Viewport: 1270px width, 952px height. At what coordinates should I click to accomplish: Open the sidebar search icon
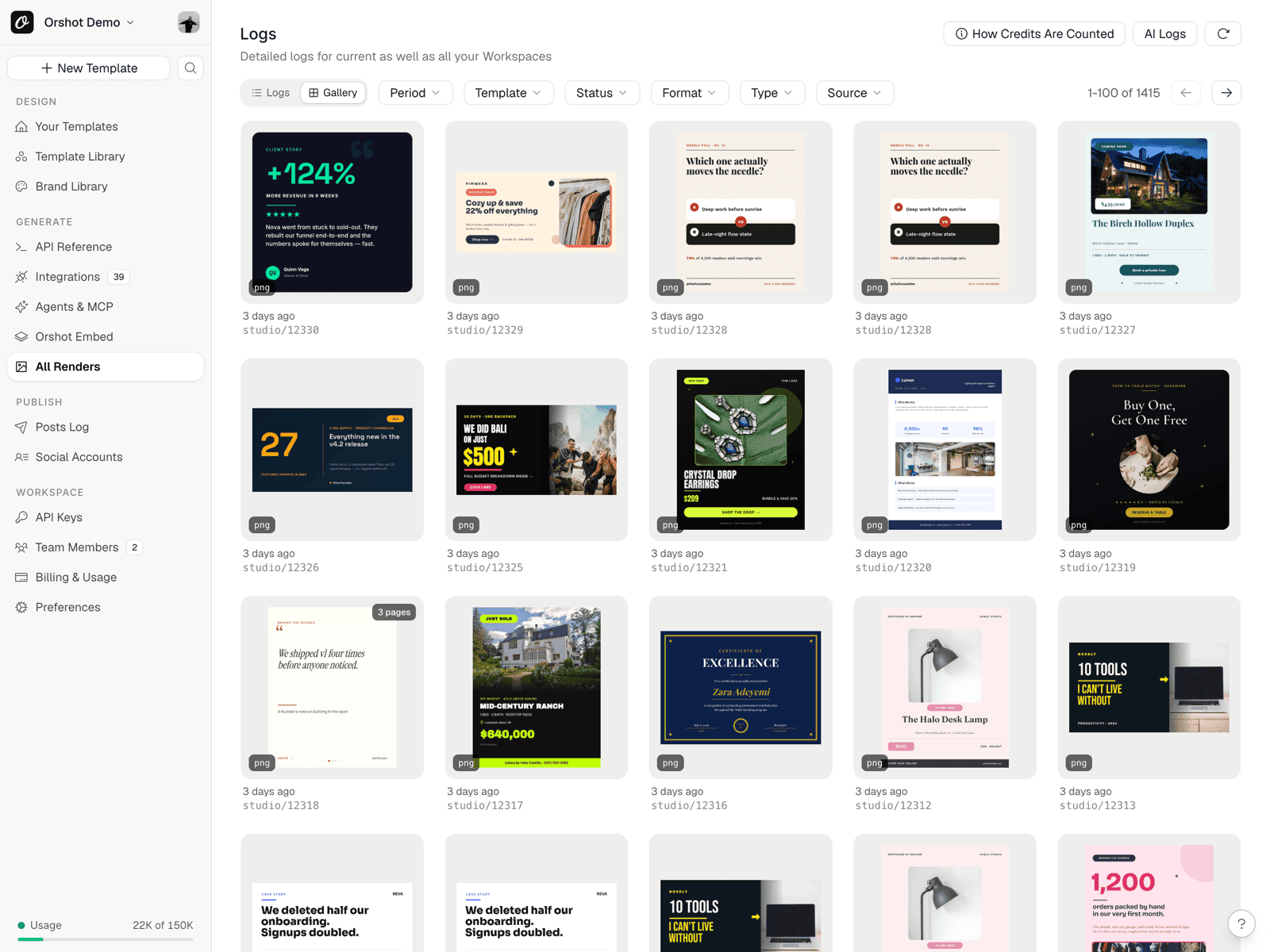190,68
